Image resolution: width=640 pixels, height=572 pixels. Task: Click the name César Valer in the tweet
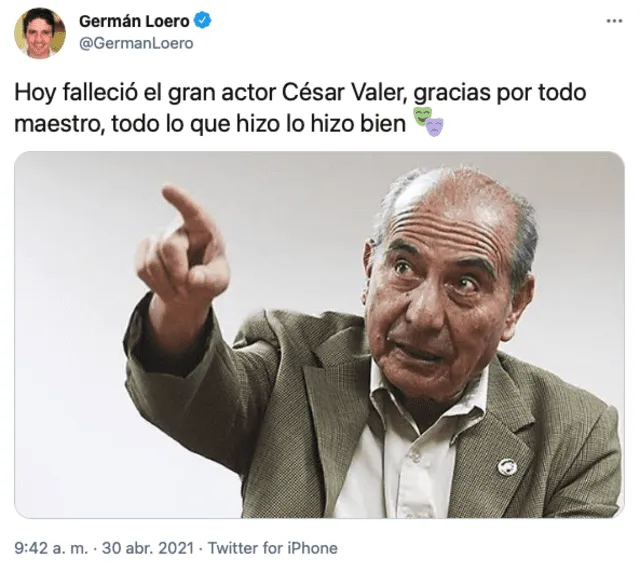coord(345,93)
